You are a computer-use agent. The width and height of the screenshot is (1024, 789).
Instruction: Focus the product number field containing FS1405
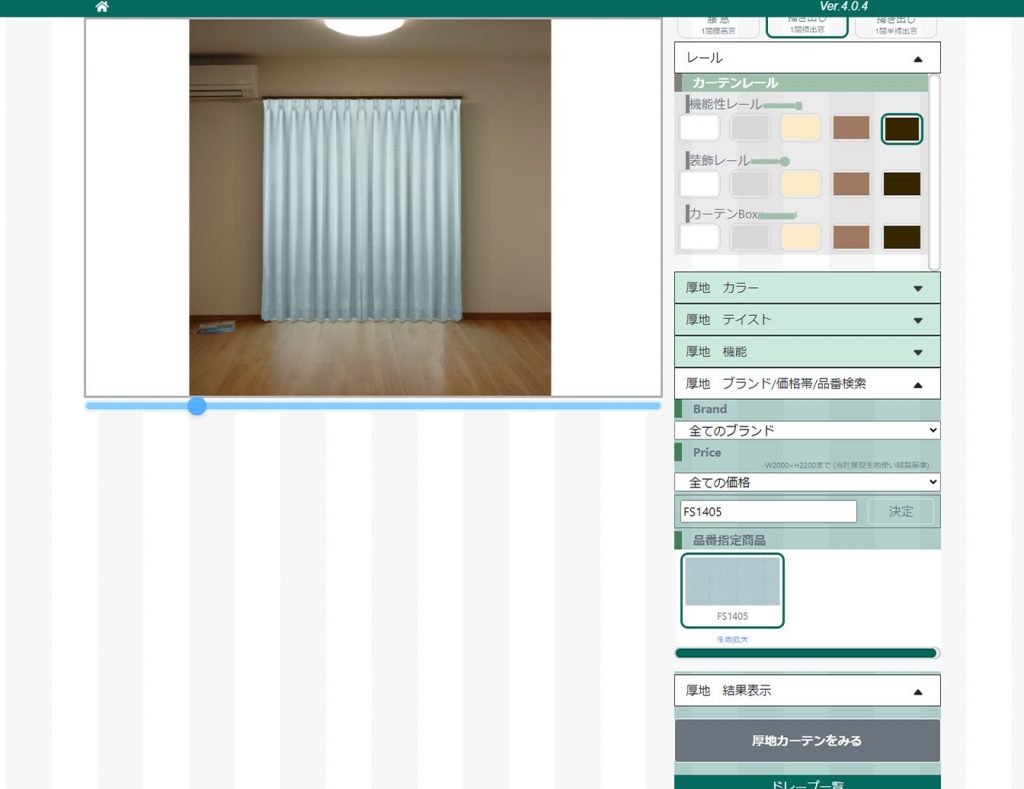click(768, 511)
